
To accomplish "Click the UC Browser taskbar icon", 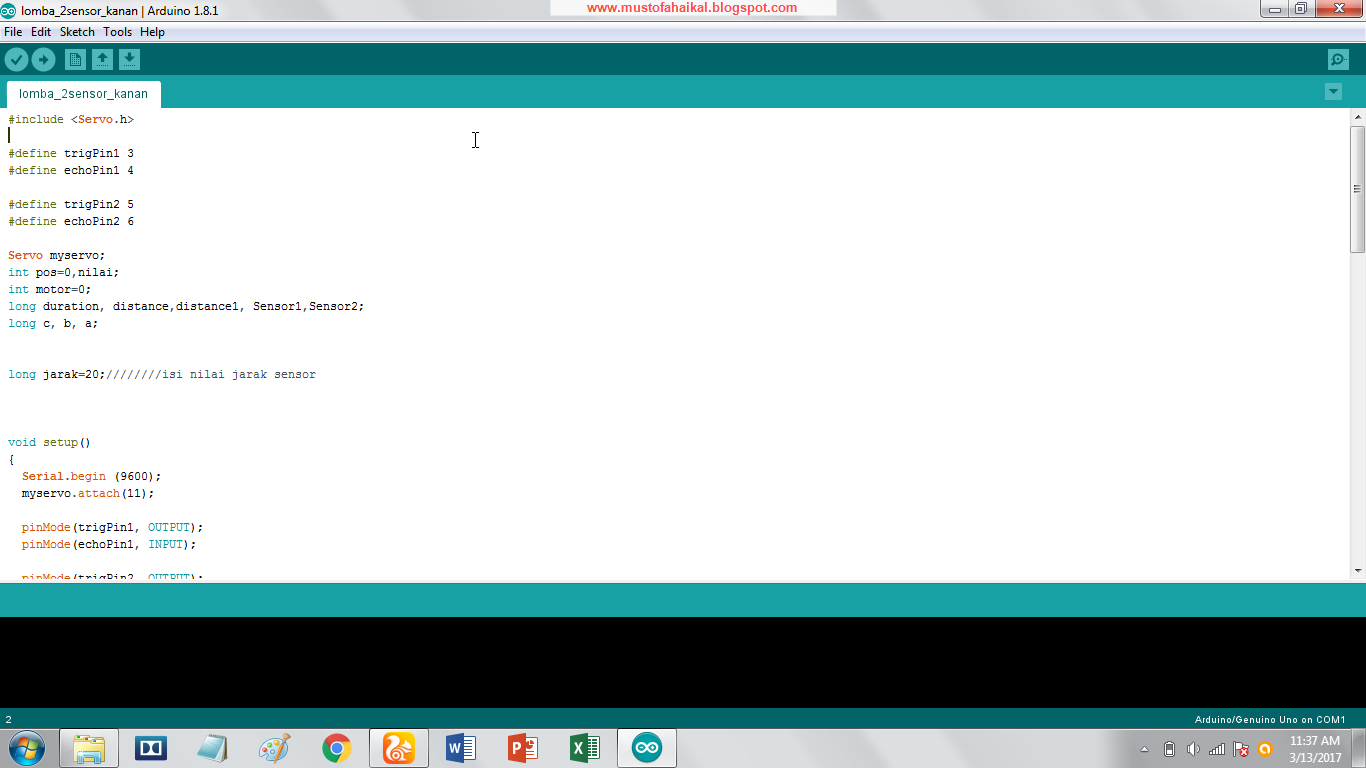I will point(399,747).
